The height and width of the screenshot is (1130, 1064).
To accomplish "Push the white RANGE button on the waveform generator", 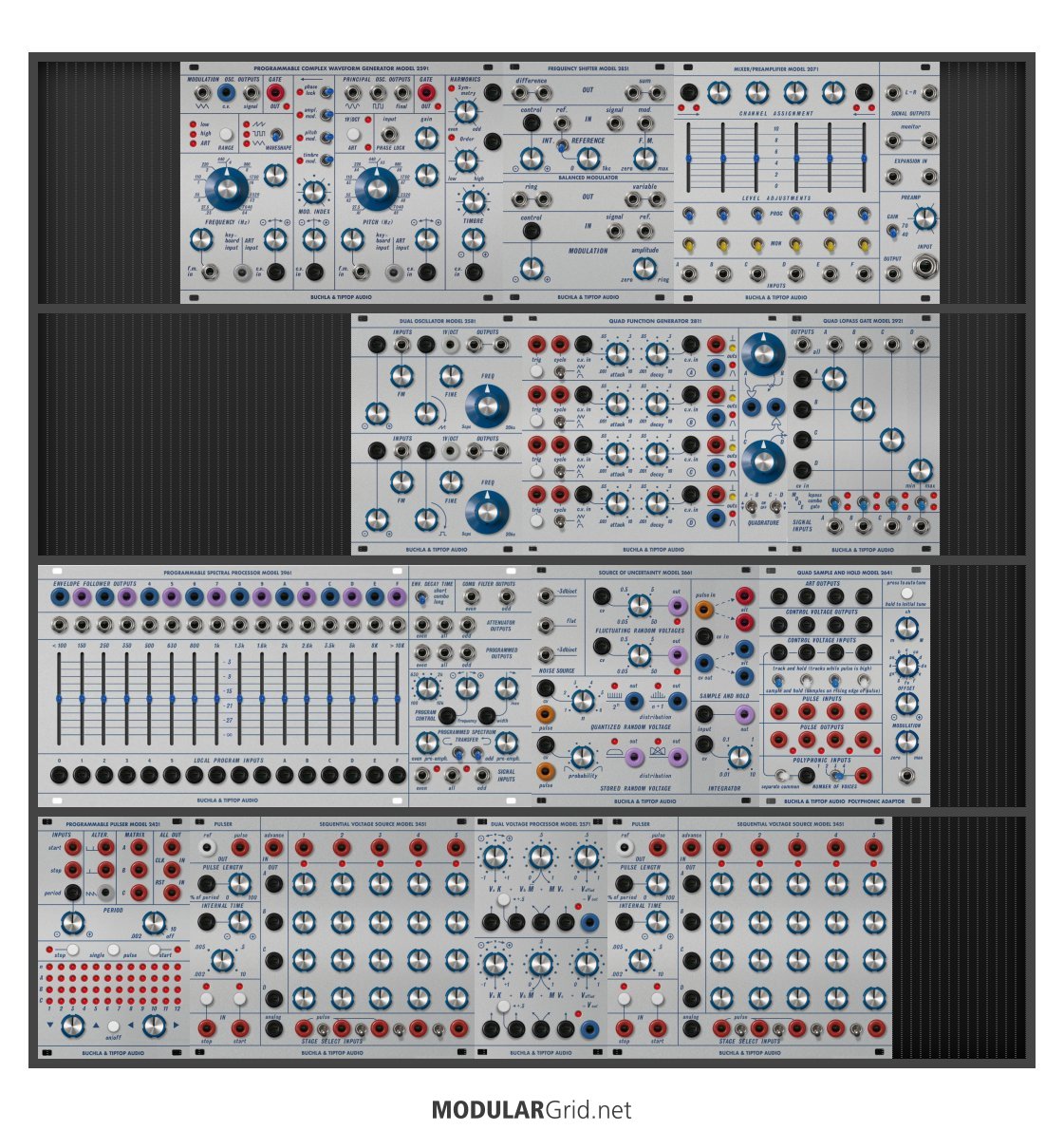I will (226, 134).
